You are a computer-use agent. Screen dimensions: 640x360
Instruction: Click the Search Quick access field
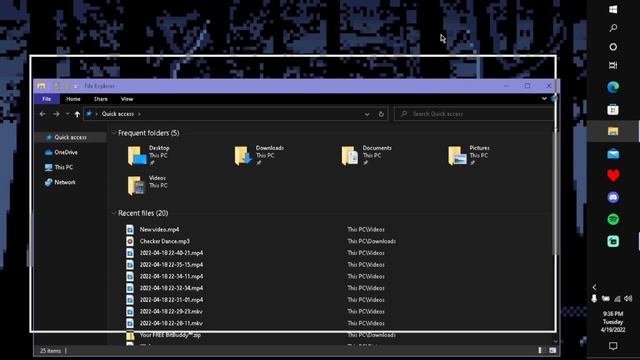tap(473, 114)
